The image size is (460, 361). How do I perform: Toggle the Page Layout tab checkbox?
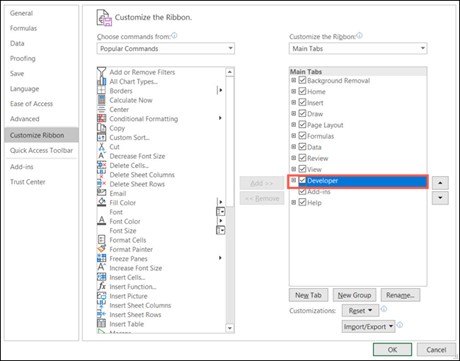(302, 124)
